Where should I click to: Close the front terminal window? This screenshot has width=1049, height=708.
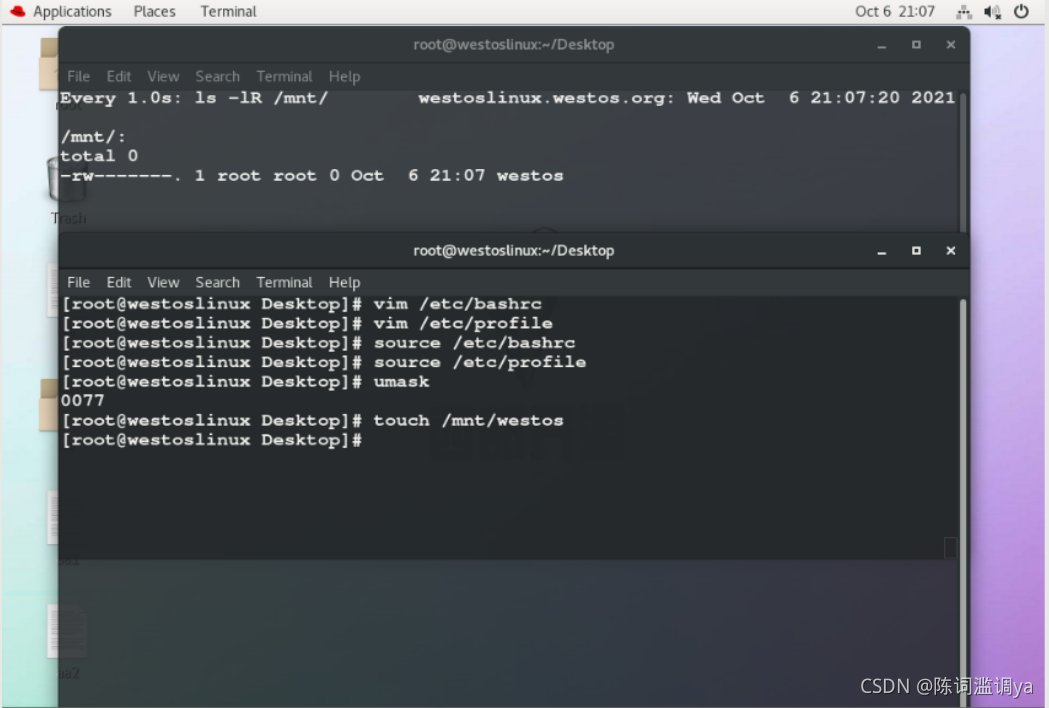951,251
